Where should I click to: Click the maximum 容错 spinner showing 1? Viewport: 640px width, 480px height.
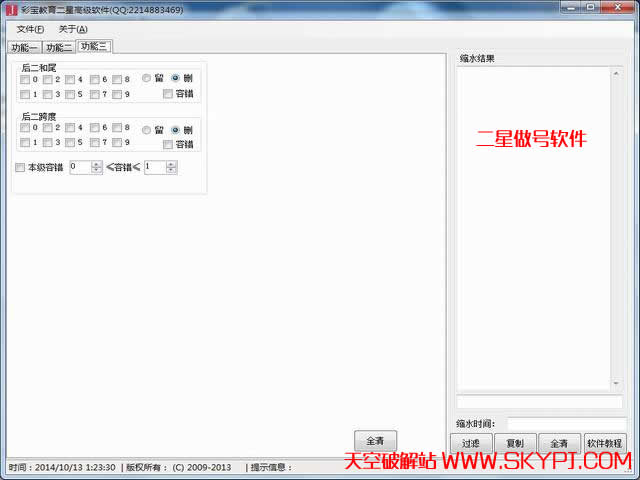pyautogui.click(x=155, y=168)
